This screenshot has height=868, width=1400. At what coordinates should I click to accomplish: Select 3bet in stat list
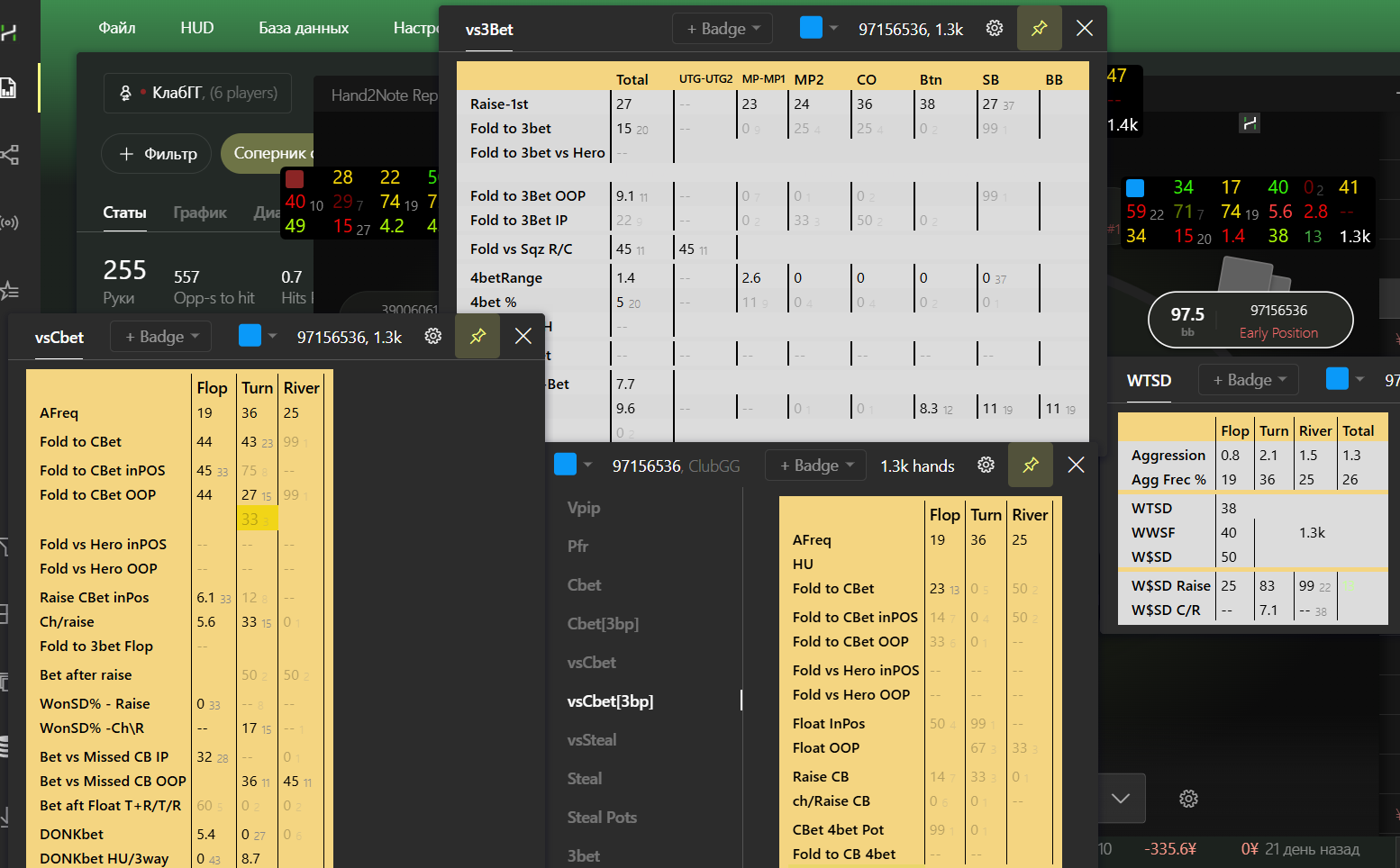(x=584, y=856)
